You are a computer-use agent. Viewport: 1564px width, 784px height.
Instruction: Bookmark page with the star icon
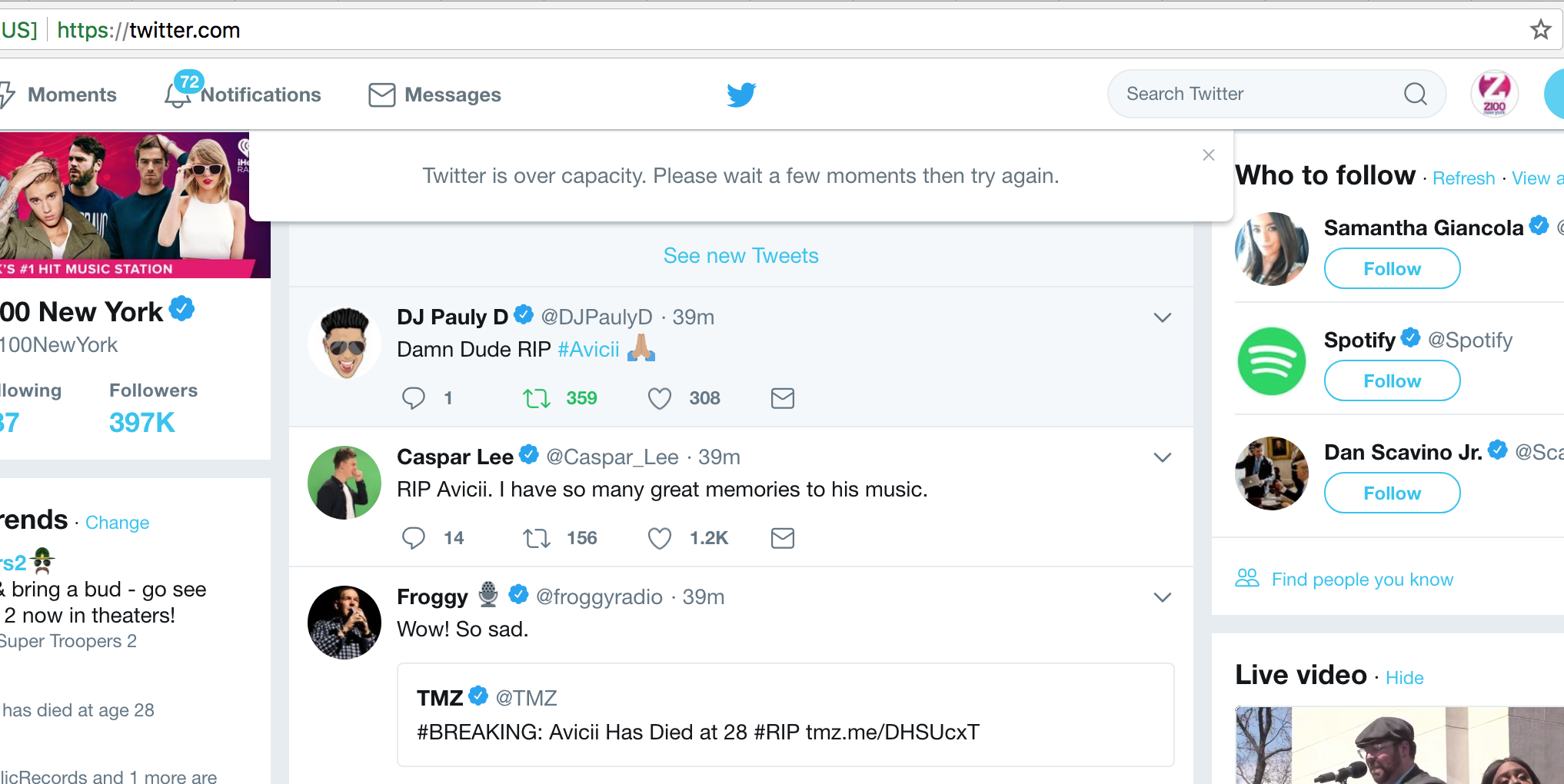(1540, 30)
